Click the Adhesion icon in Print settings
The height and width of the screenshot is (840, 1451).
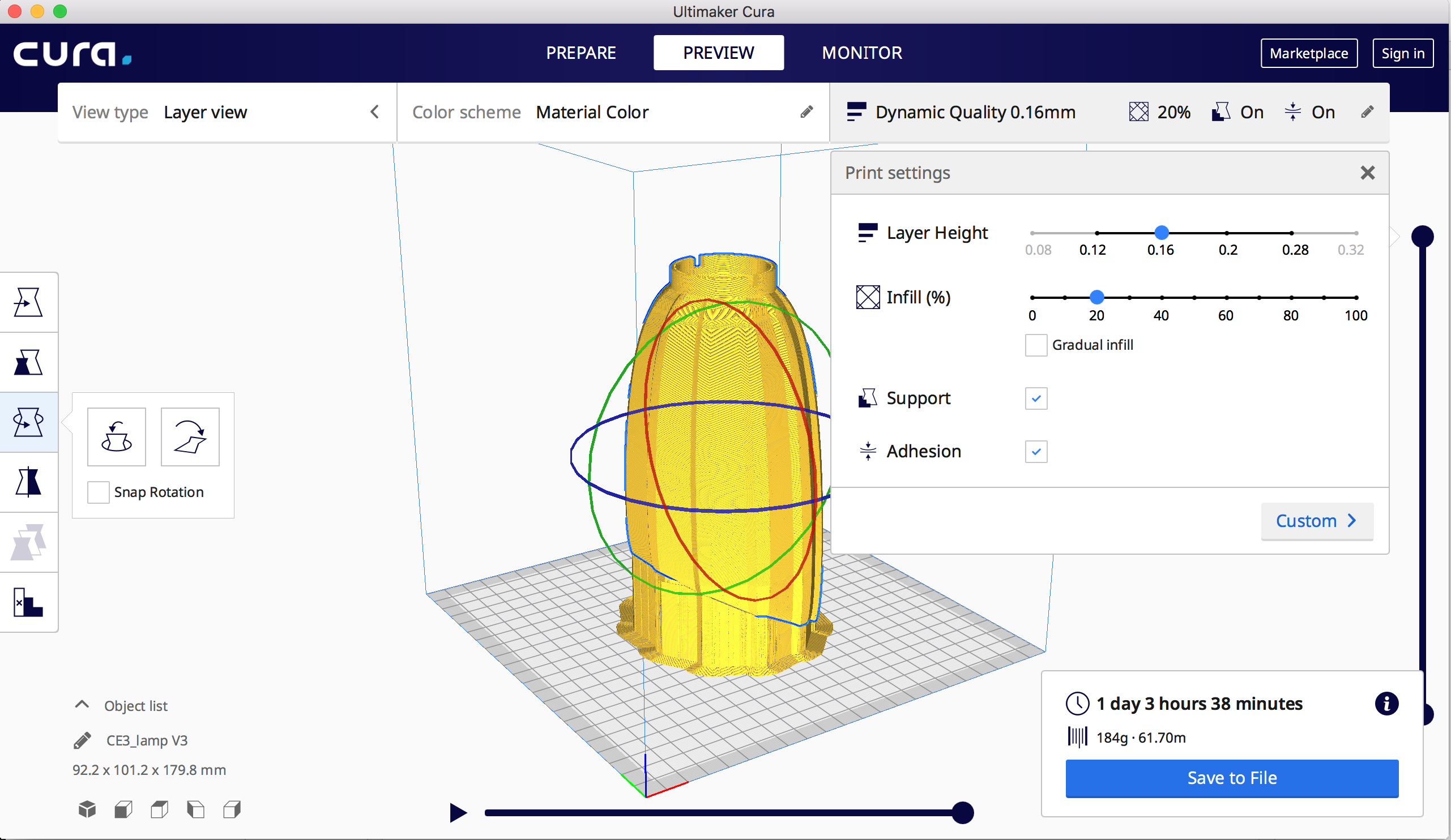pyautogui.click(x=868, y=451)
